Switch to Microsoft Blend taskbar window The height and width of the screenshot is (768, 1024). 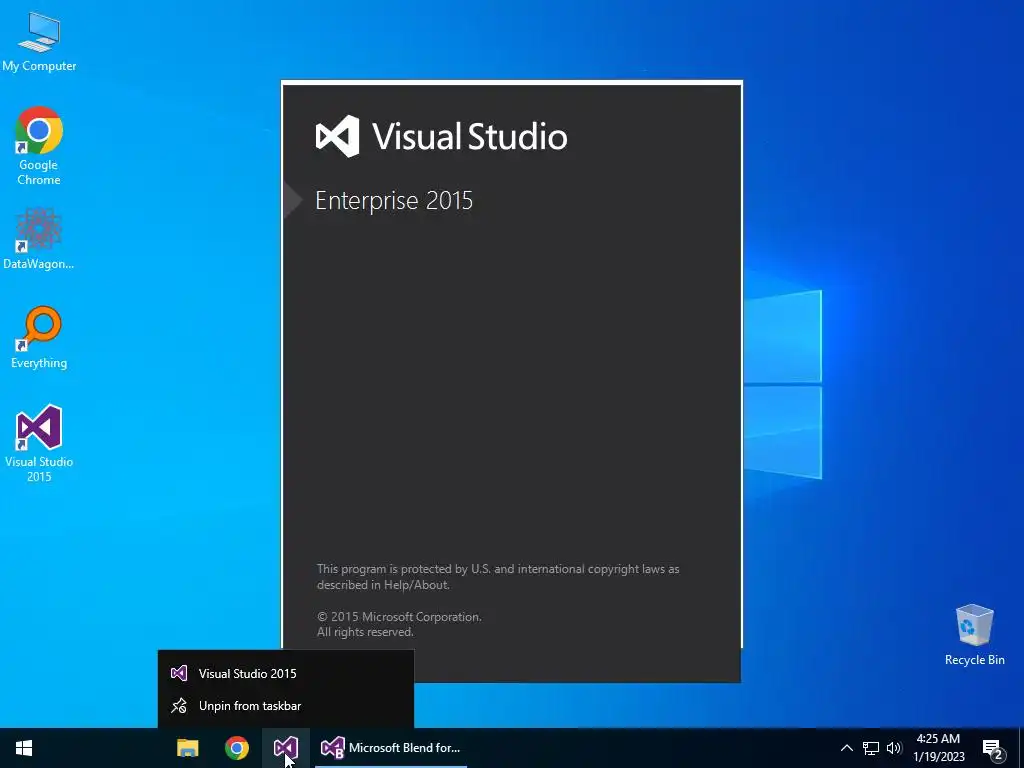coord(391,748)
